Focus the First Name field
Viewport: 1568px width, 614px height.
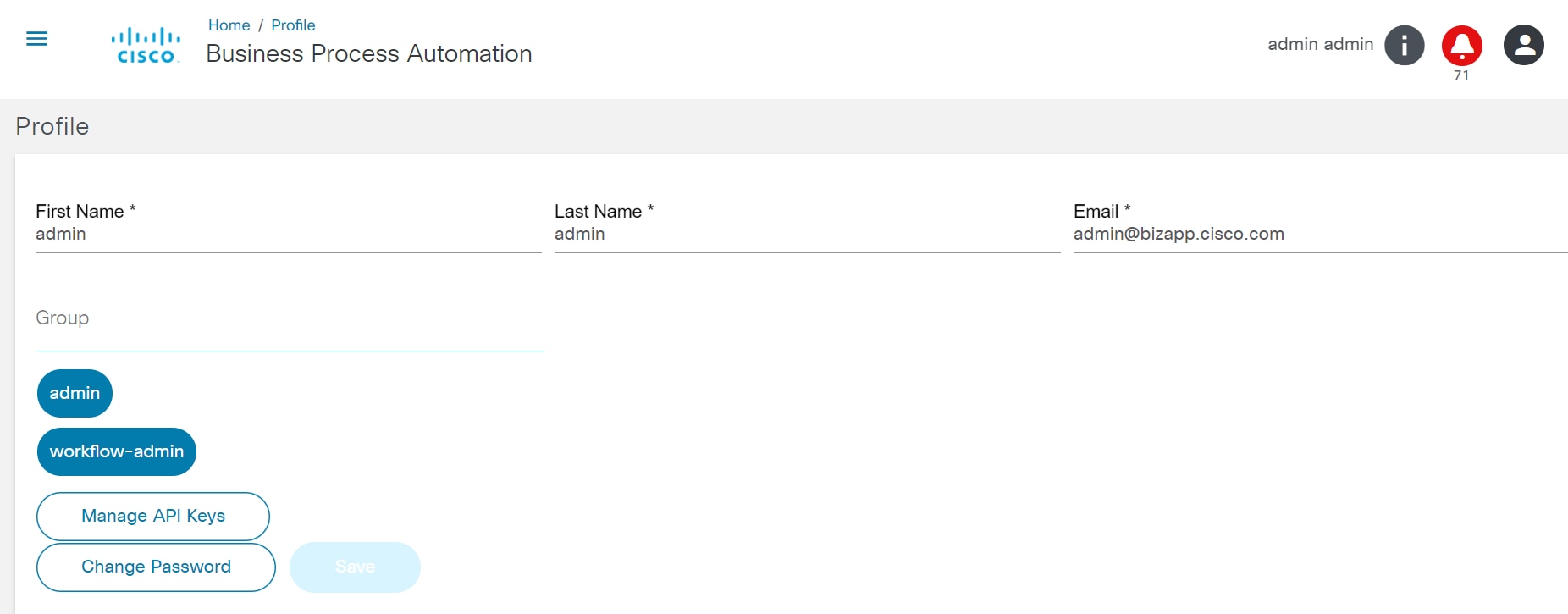[288, 235]
